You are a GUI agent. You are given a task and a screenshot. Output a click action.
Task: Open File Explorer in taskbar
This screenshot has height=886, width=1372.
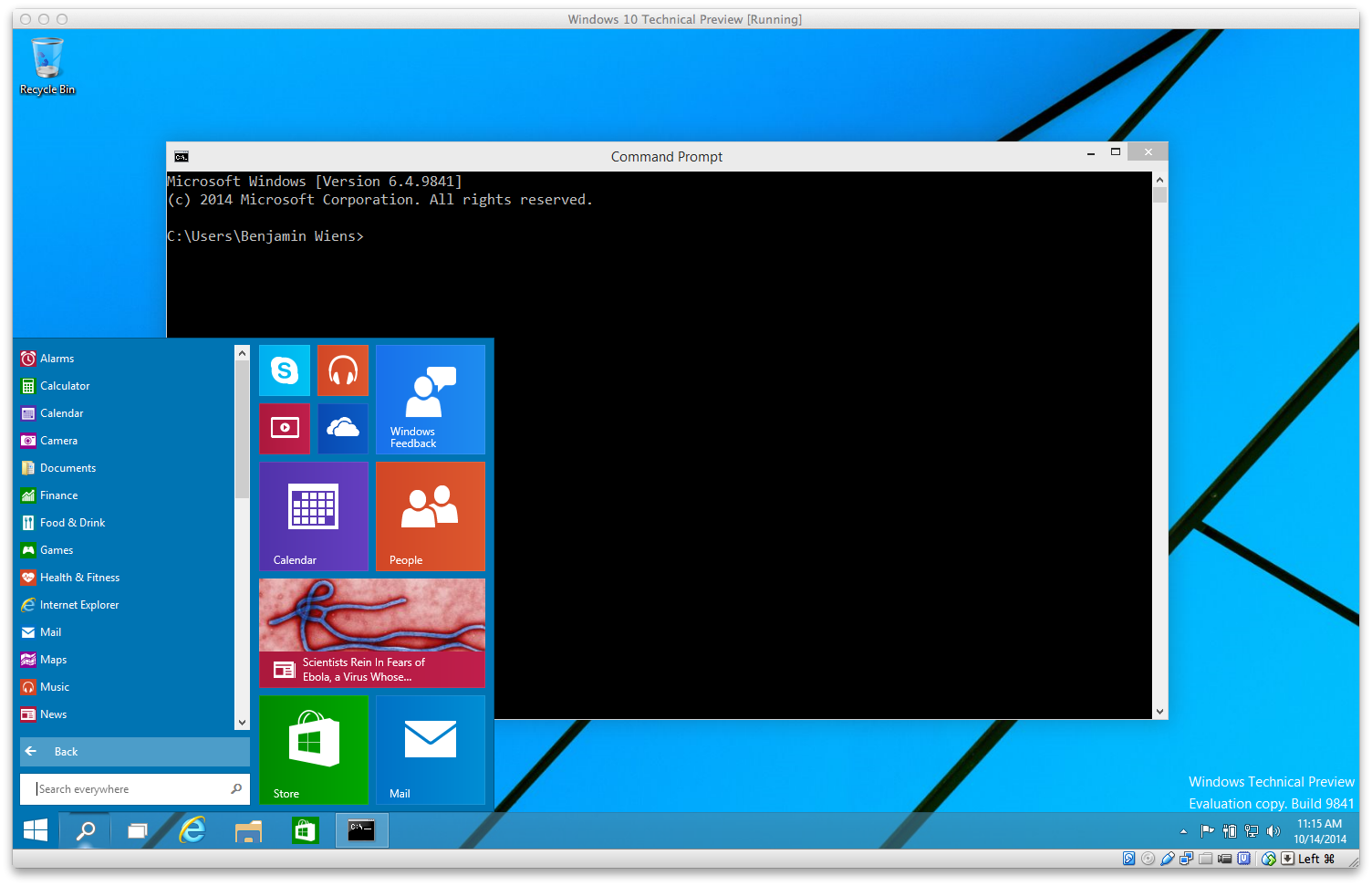tap(248, 830)
